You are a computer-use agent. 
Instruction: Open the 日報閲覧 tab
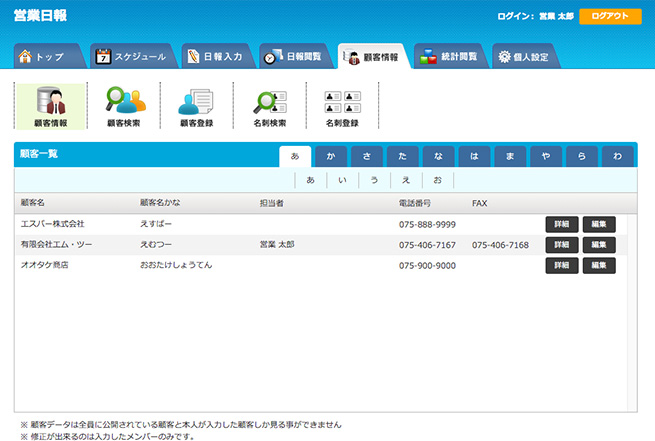point(296,56)
